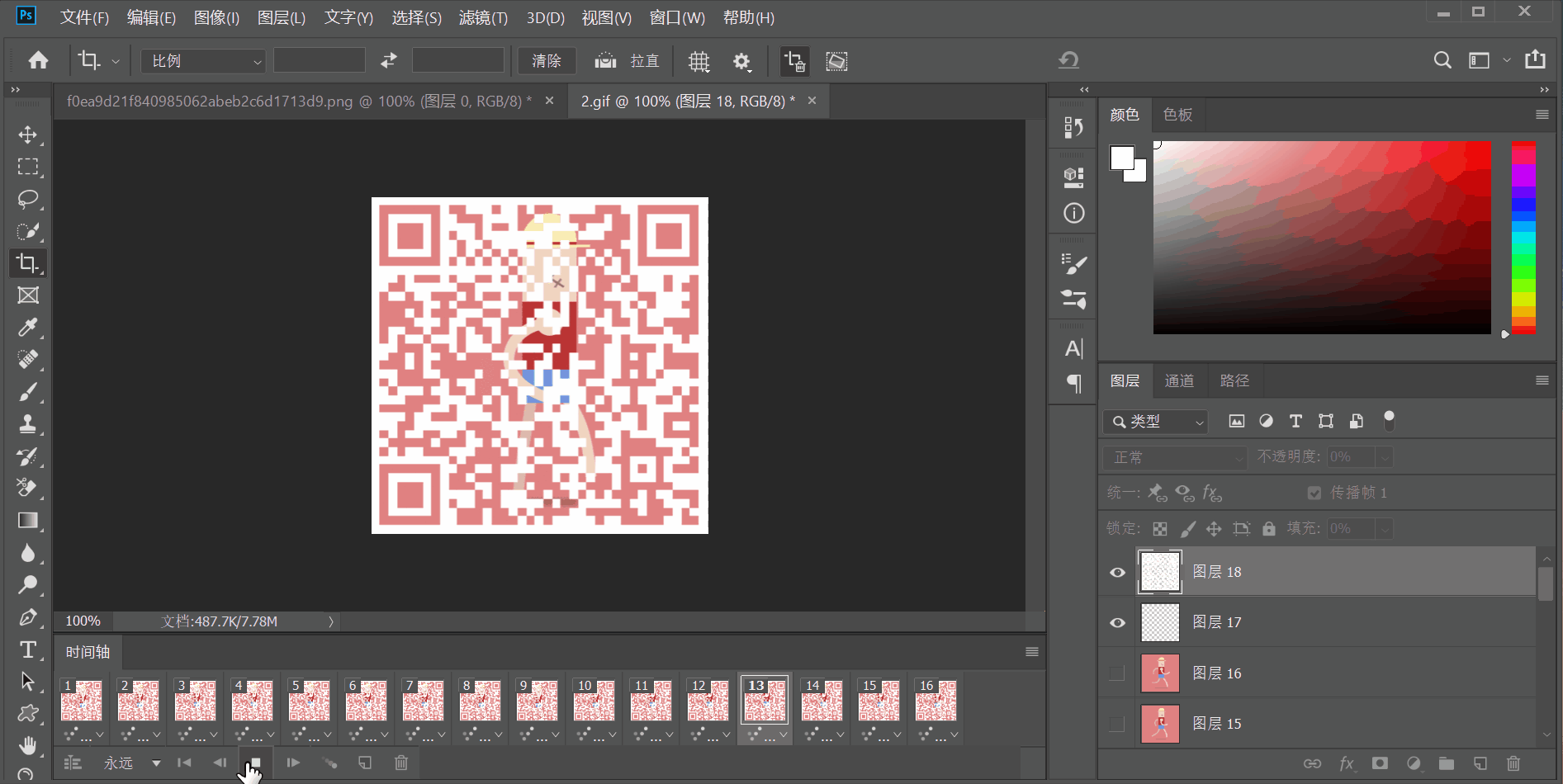Click the 拉直 straighten button
Viewport: 1563px width, 784px height.
[628, 61]
